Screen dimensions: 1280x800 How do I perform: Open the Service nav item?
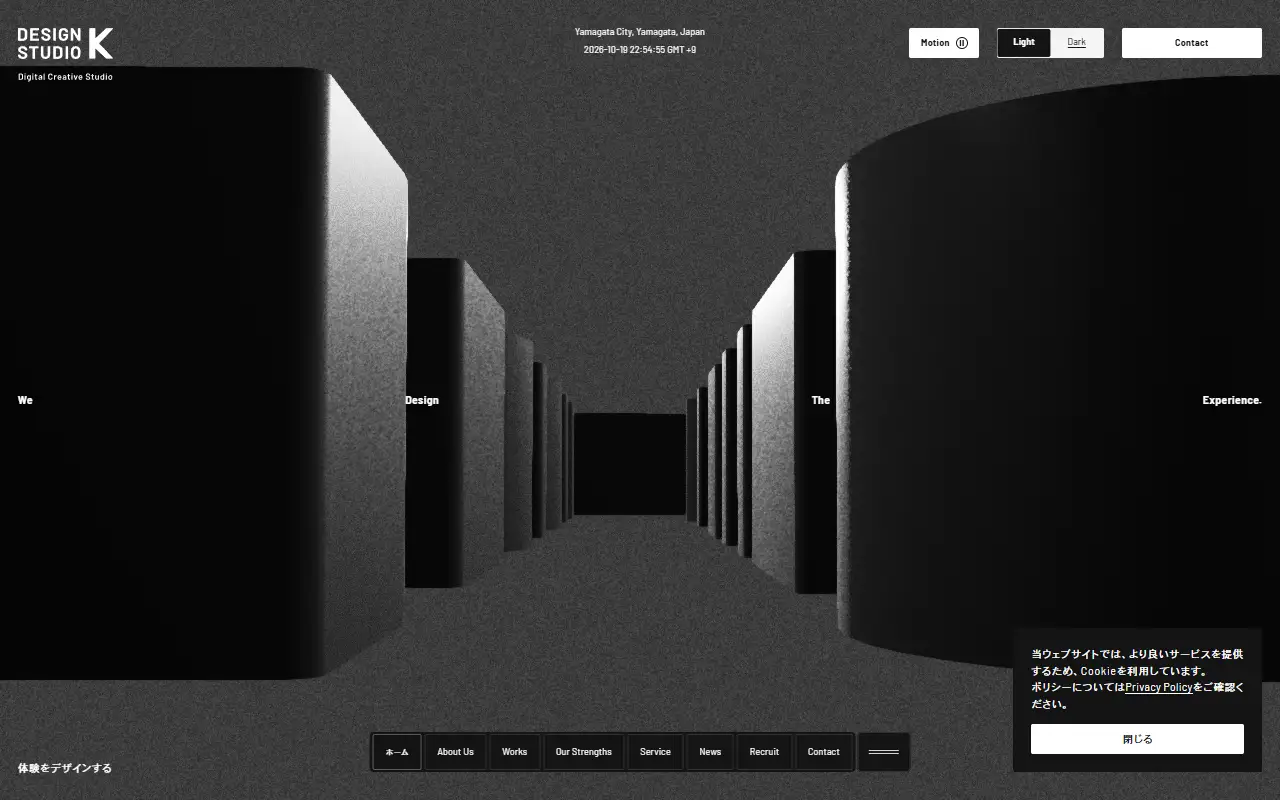tap(655, 752)
